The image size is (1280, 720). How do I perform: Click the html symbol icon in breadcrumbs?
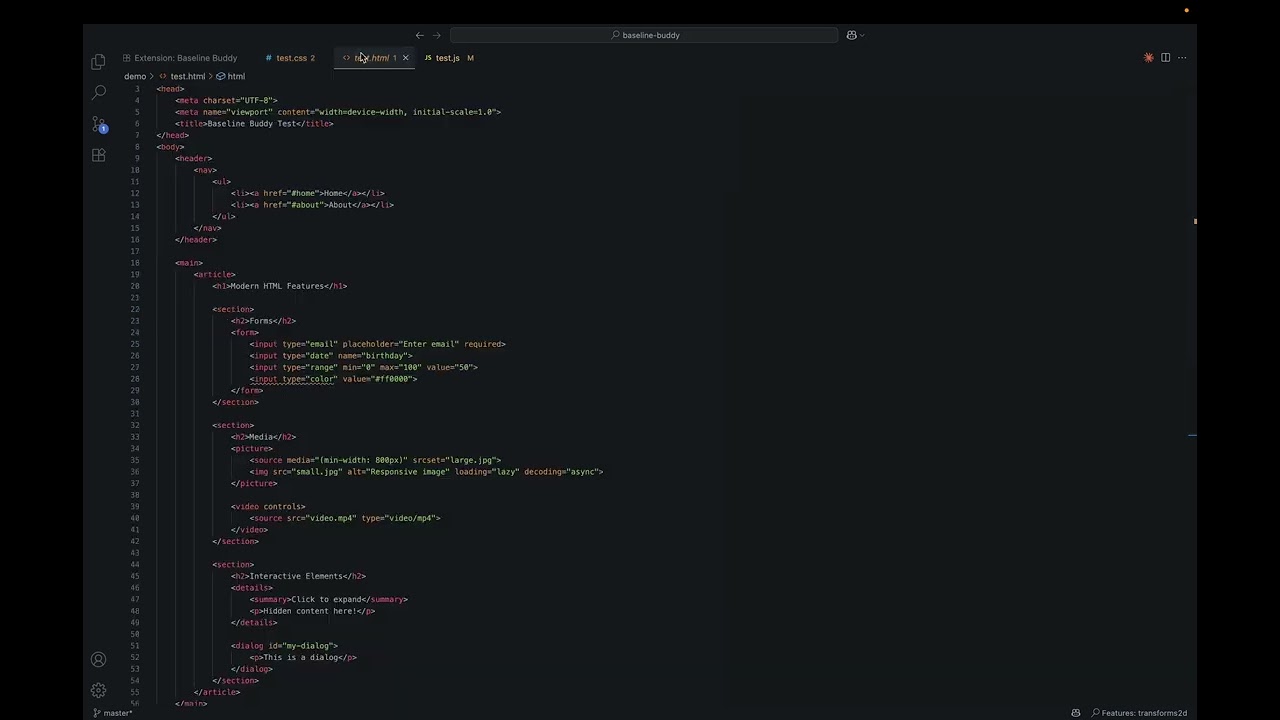[221, 76]
